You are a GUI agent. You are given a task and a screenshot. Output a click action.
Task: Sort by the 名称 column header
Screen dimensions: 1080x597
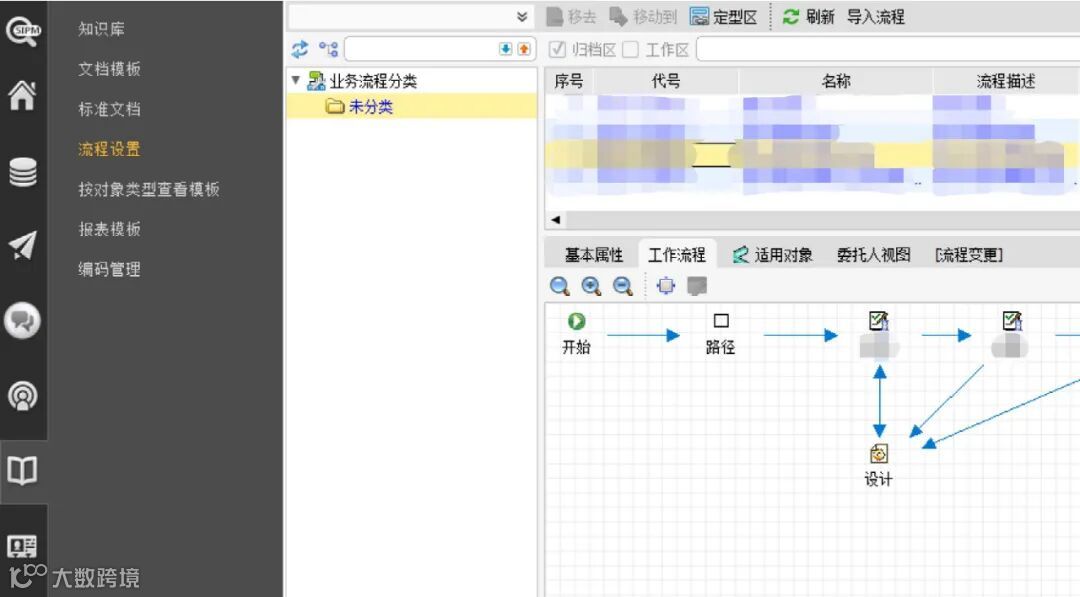tap(835, 81)
